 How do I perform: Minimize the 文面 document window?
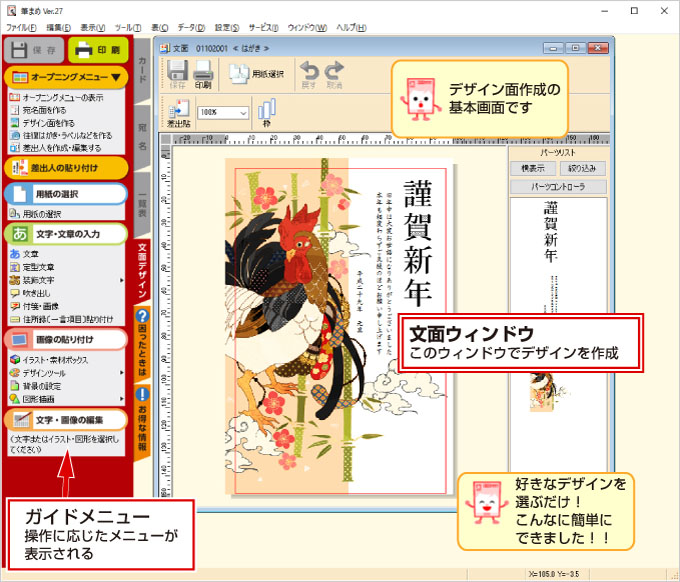point(553,48)
